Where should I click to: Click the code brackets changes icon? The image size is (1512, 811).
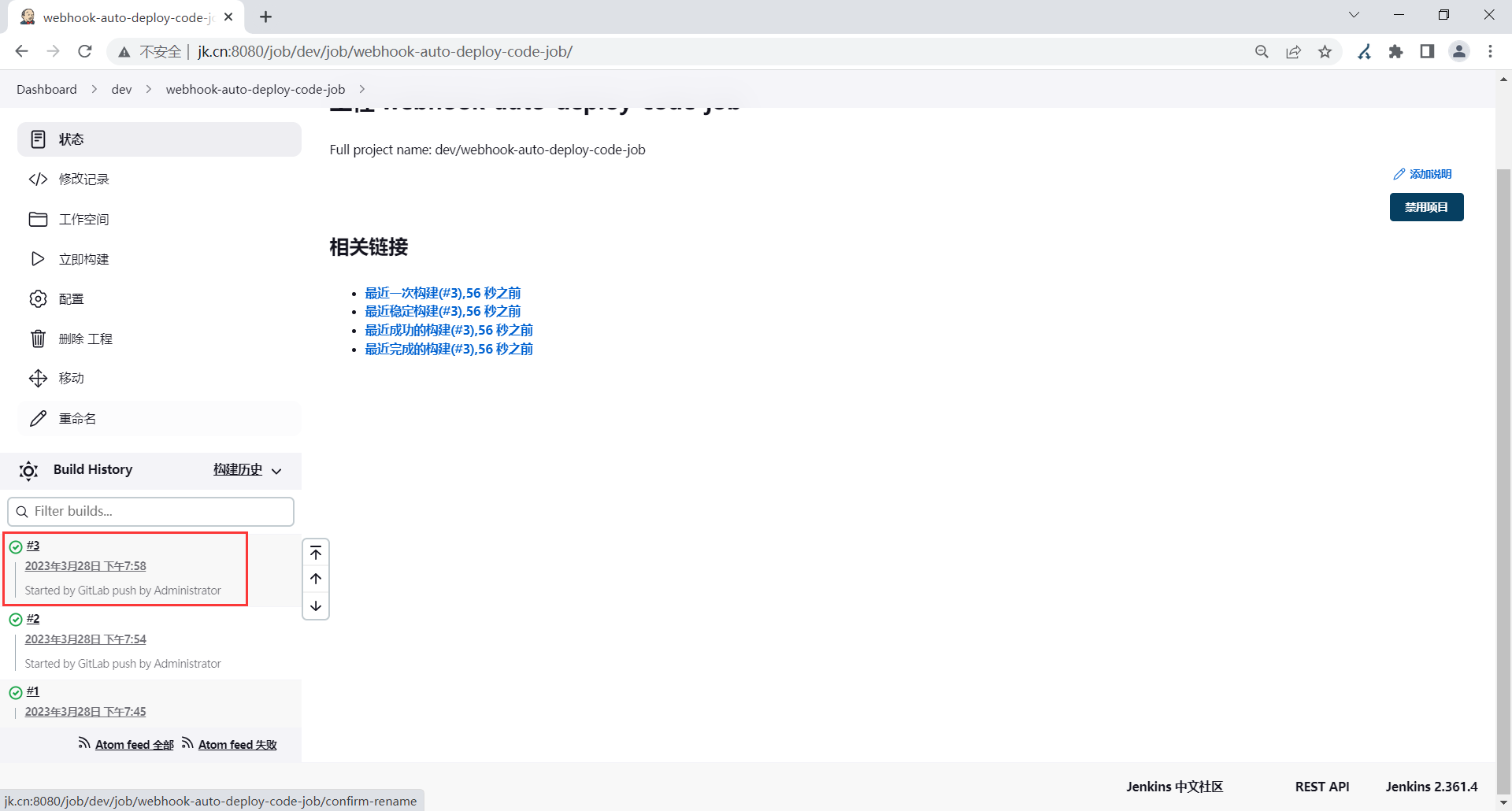tap(38, 180)
